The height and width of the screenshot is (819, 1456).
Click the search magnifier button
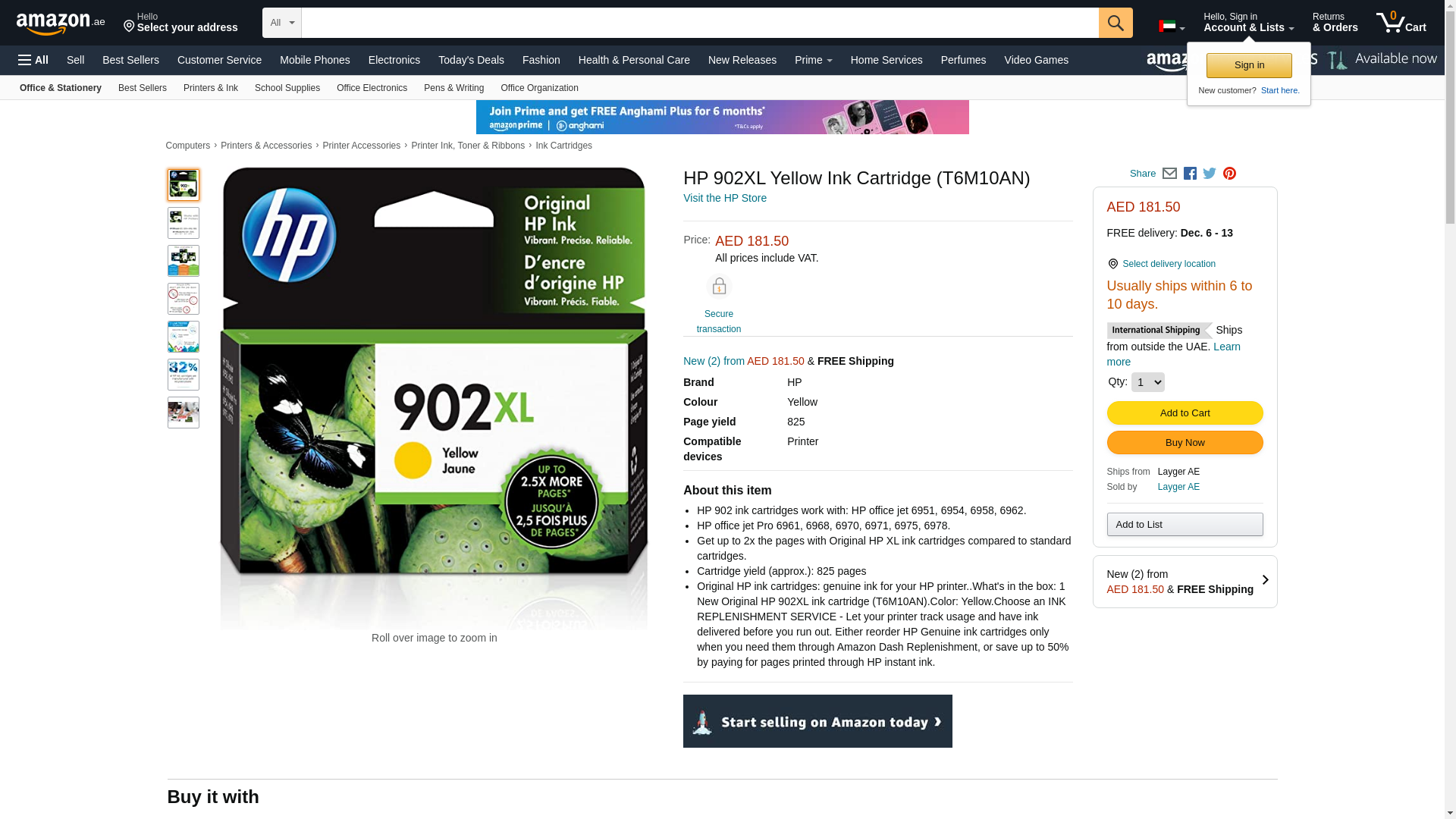tap(1116, 23)
